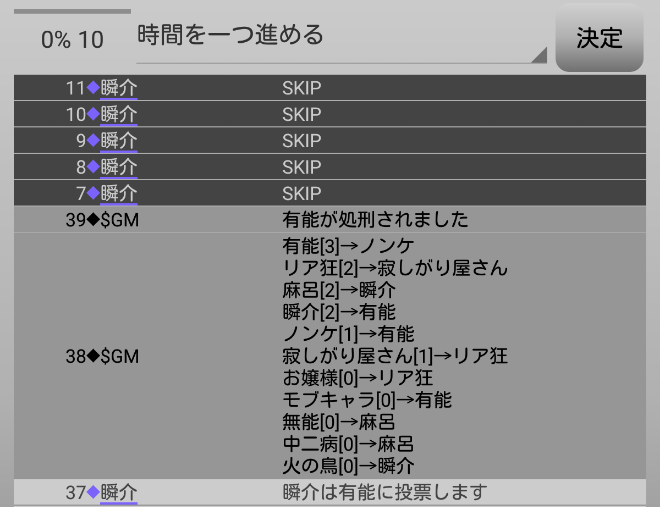Screen dimensions: 660x507
Task: Open the 瞬介 name link in row 11
Action: [x=119, y=88]
